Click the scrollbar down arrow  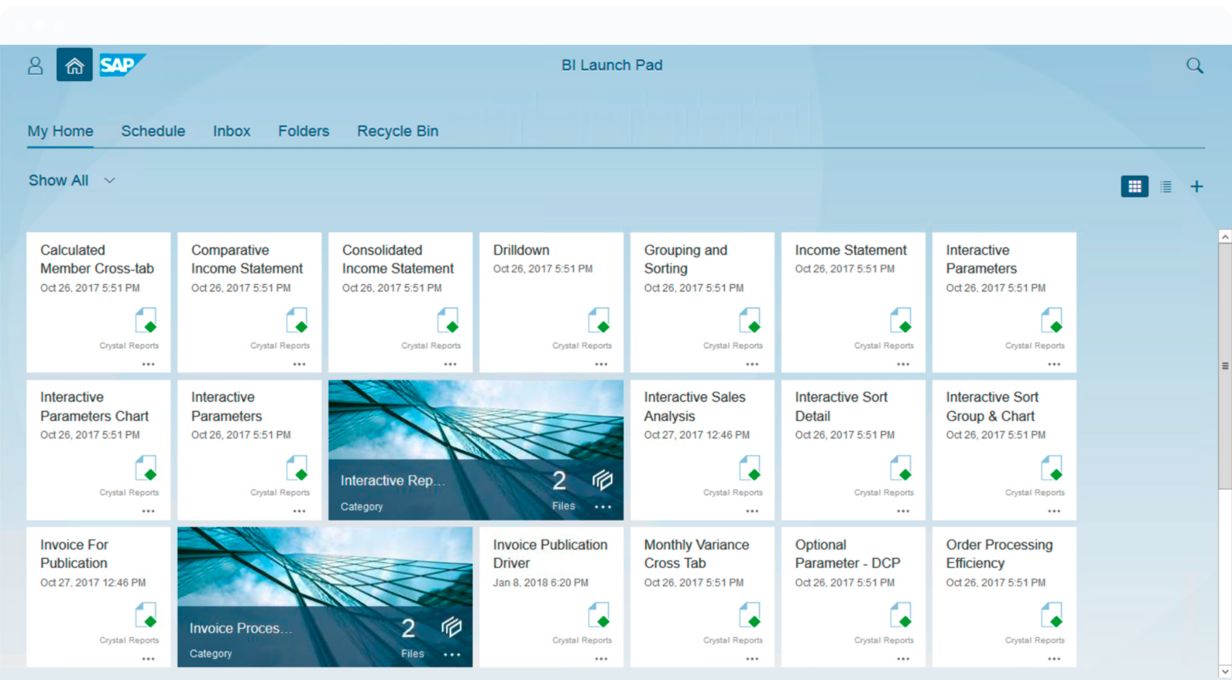click(1224, 671)
